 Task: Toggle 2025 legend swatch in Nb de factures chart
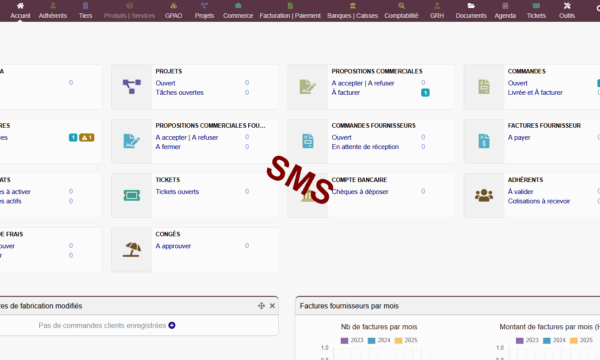click(x=399, y=340)
